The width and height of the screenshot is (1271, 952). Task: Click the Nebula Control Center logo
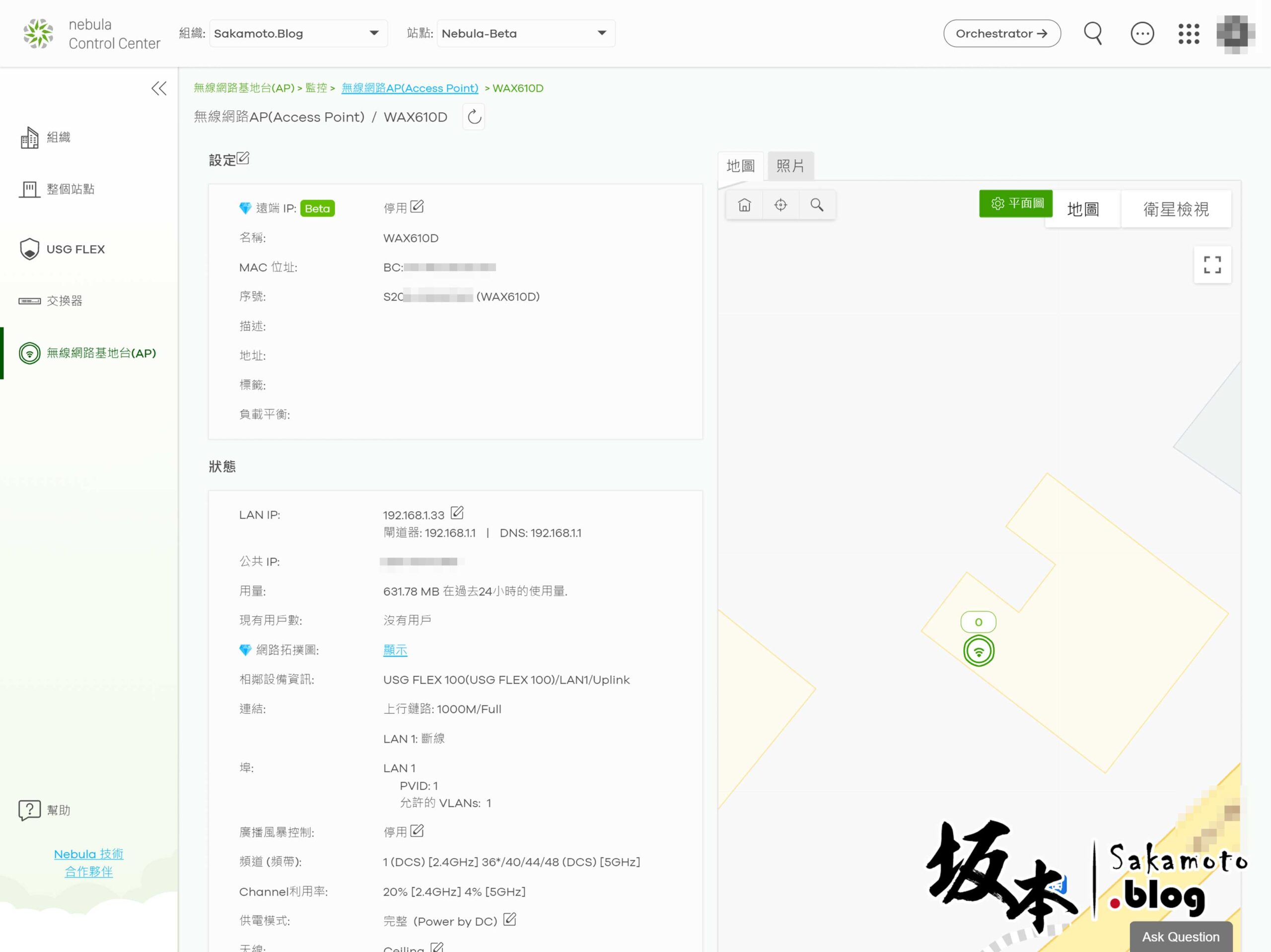[x=91, y=33]
